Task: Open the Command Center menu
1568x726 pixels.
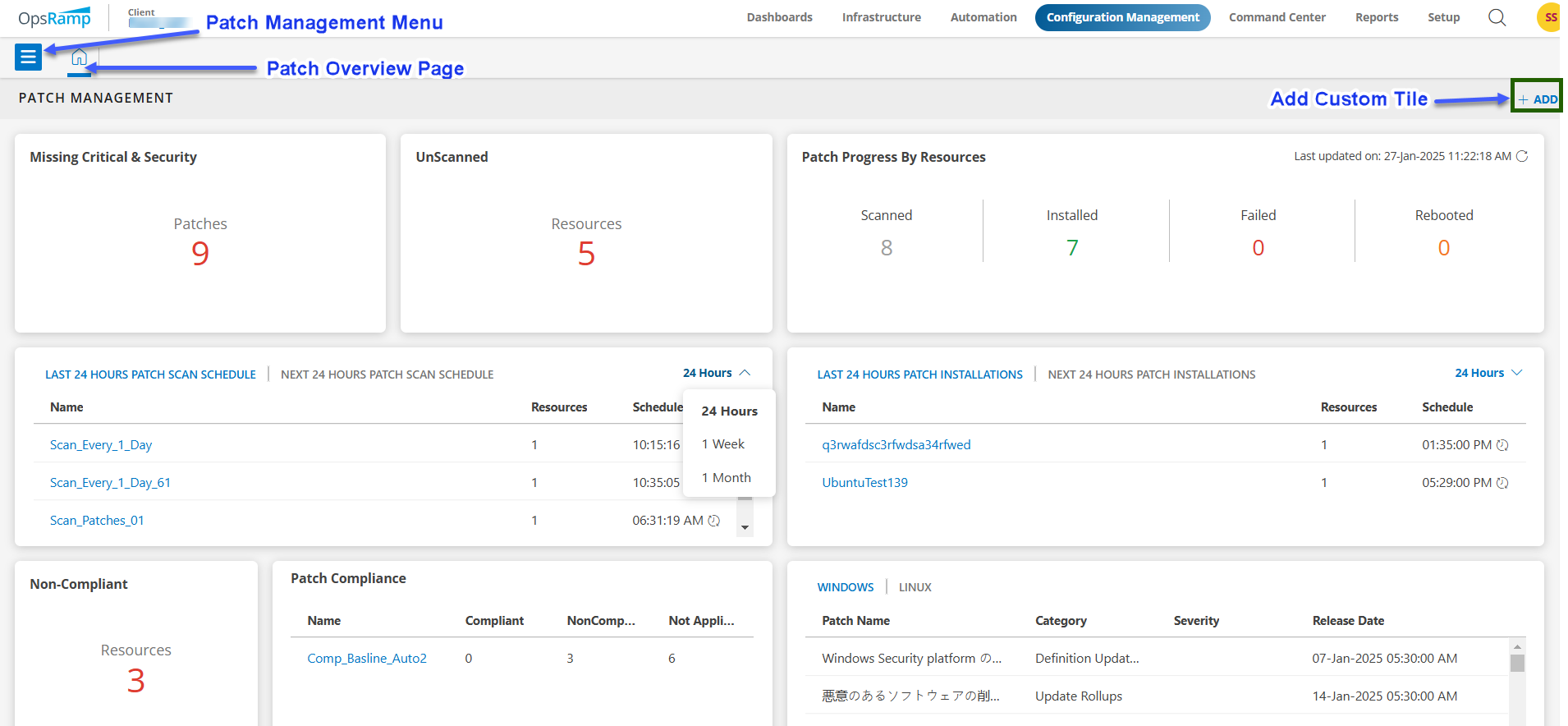Action: pos(1277,17)
